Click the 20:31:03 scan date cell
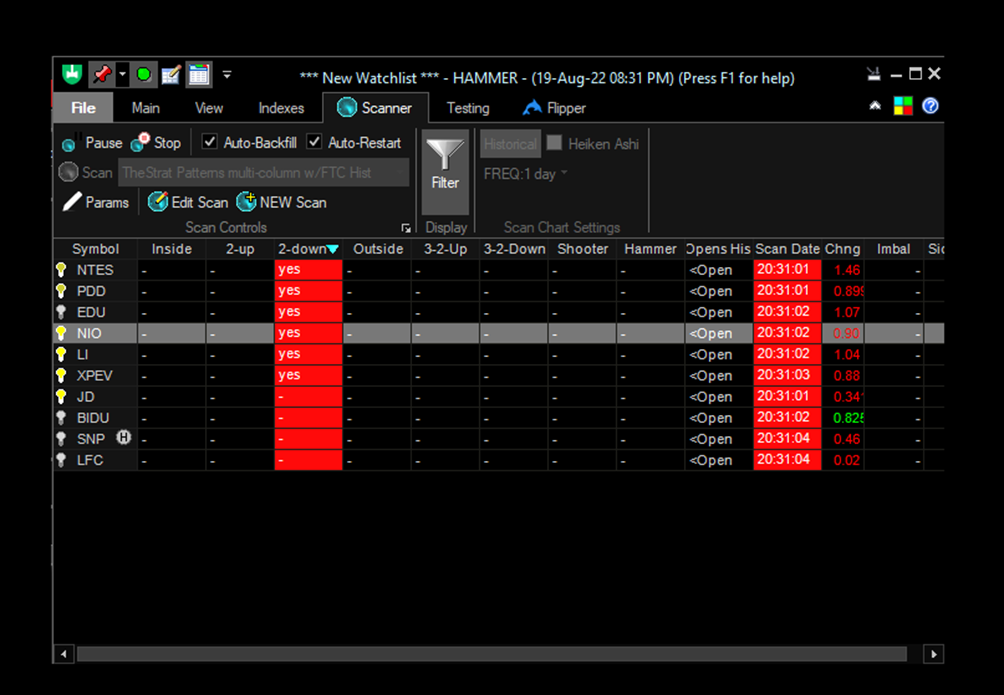Viewport: 1004px width, 695px height. (x=787, y=375)
